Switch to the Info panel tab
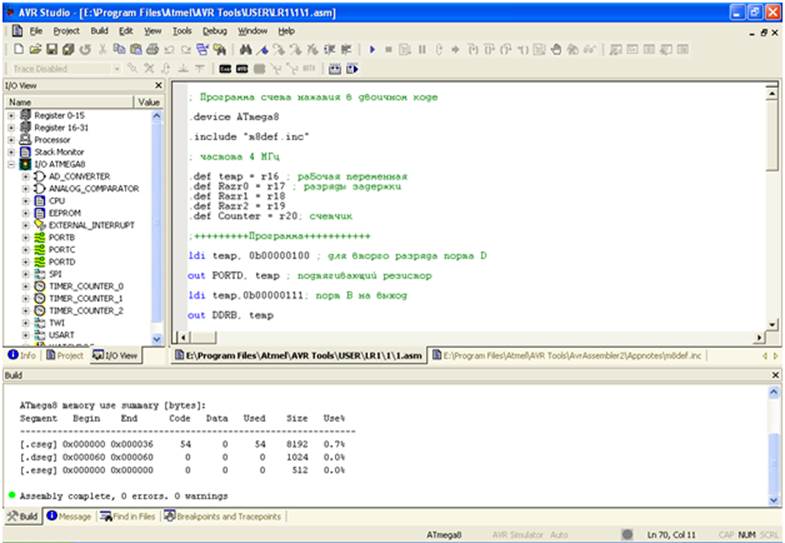The width and height of the screenshot is (785, 543). pyautogui.click(x=22, y=355)
